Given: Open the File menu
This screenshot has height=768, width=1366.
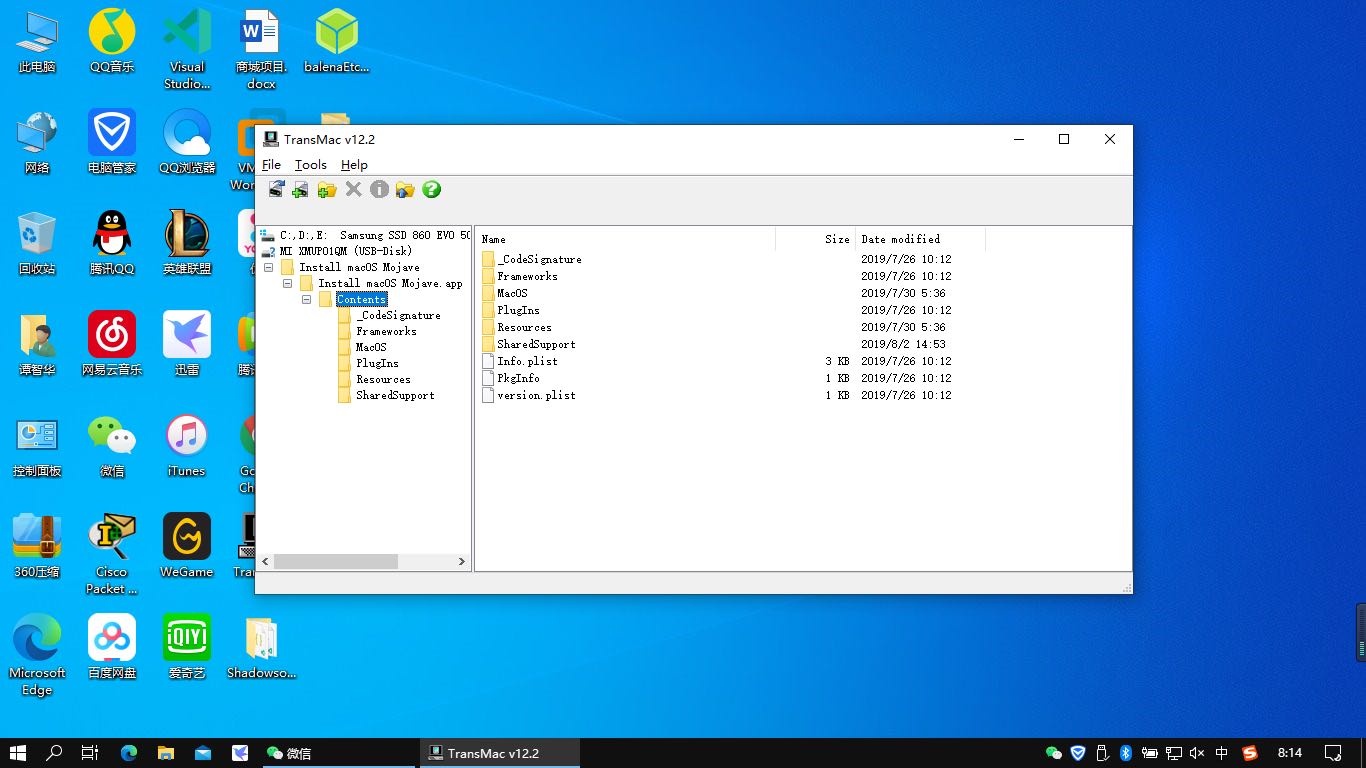Looking at the screenshot, I should (271, 165).
